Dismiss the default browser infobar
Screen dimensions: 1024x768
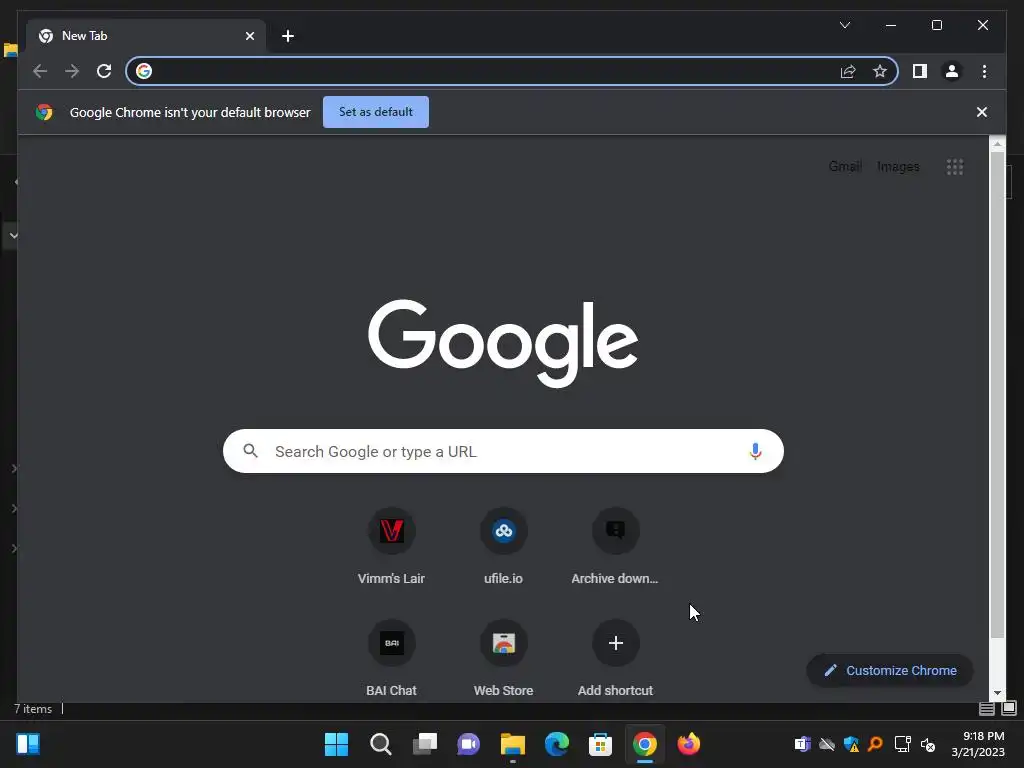click(981, 112)
